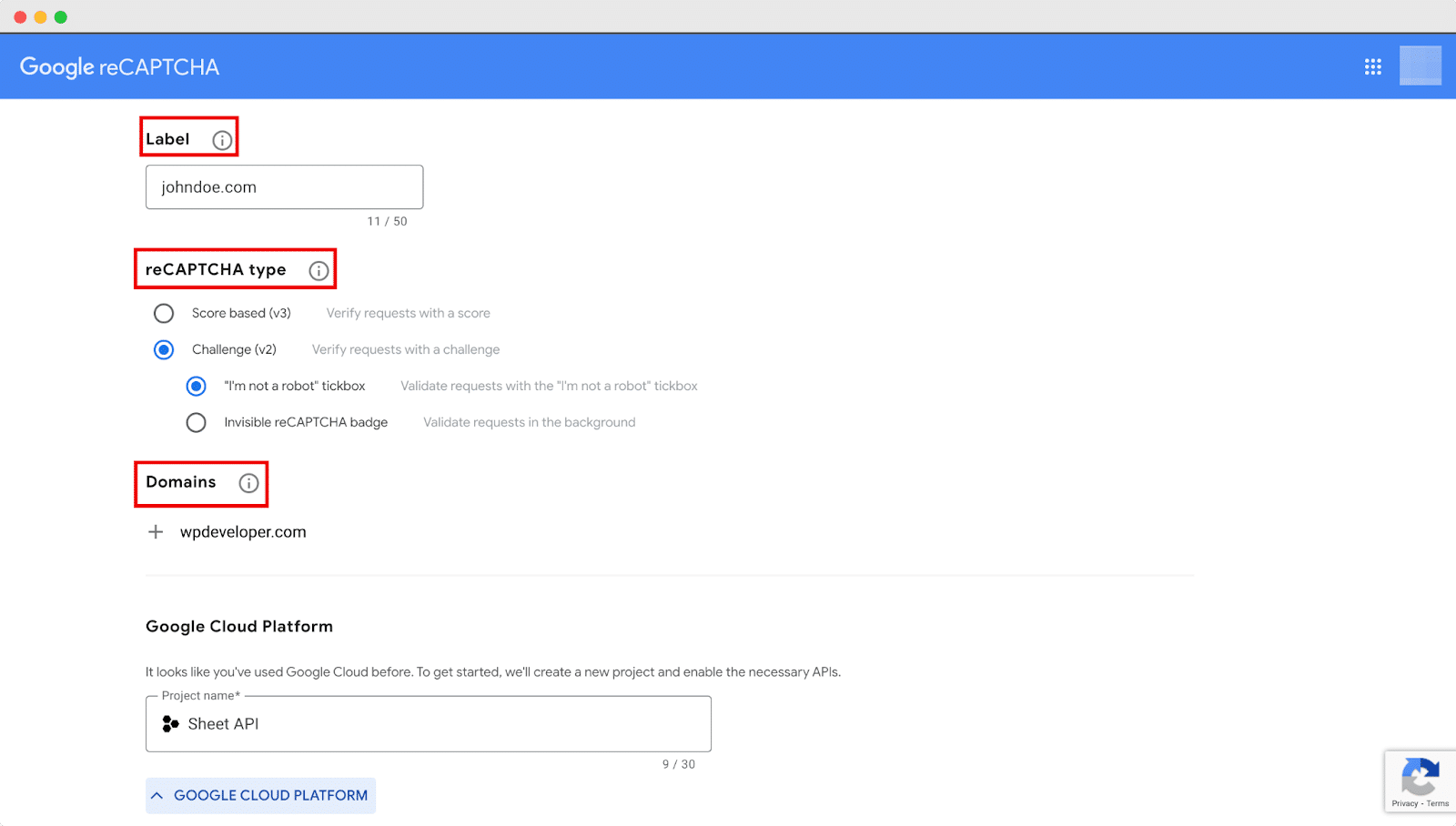Screen dimensions: 1456x826
Task: Select the "I'm not a robot" tickbox option
Action: [196, 386]
